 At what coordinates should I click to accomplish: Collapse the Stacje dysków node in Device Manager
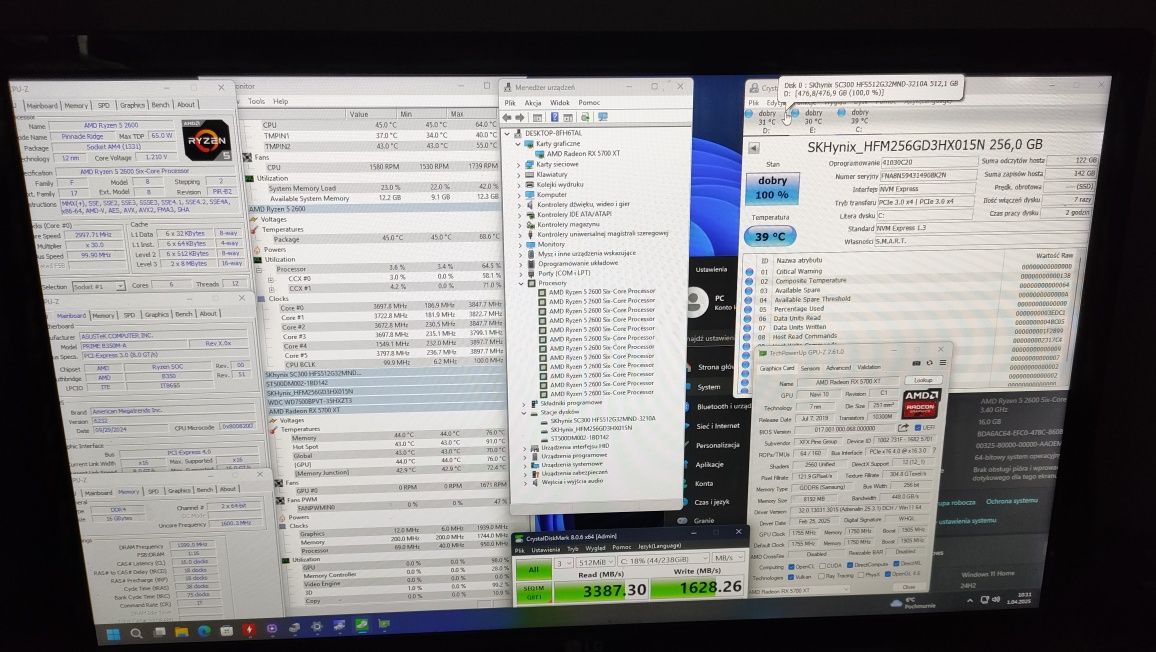524,412
